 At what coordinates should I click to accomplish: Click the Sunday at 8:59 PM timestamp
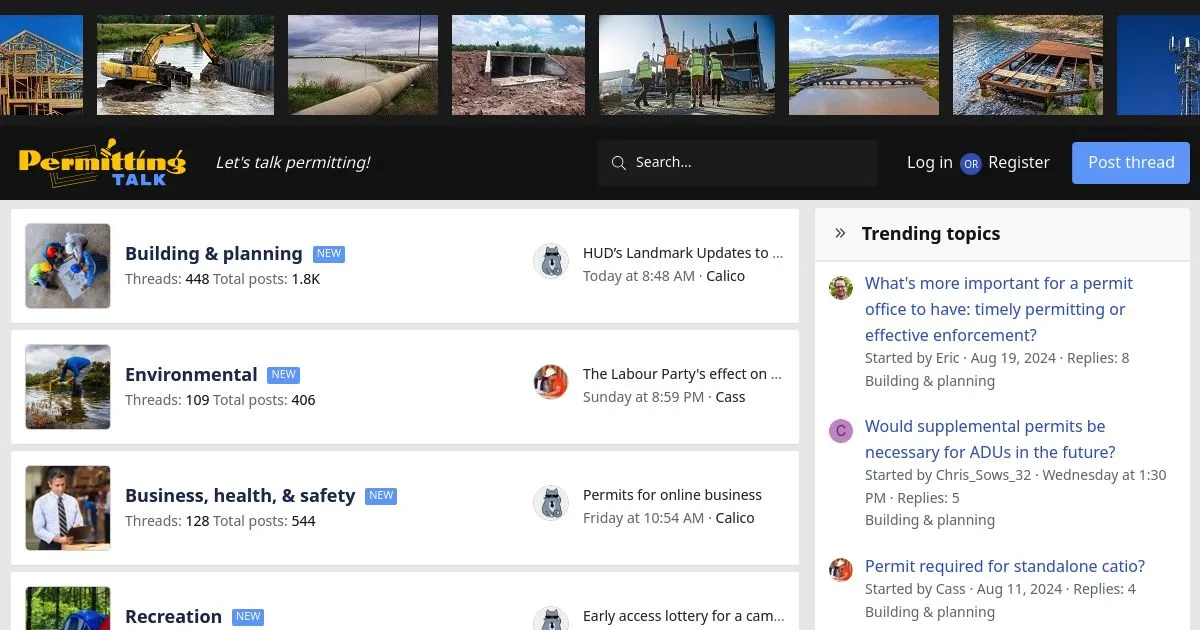(643, 397)
